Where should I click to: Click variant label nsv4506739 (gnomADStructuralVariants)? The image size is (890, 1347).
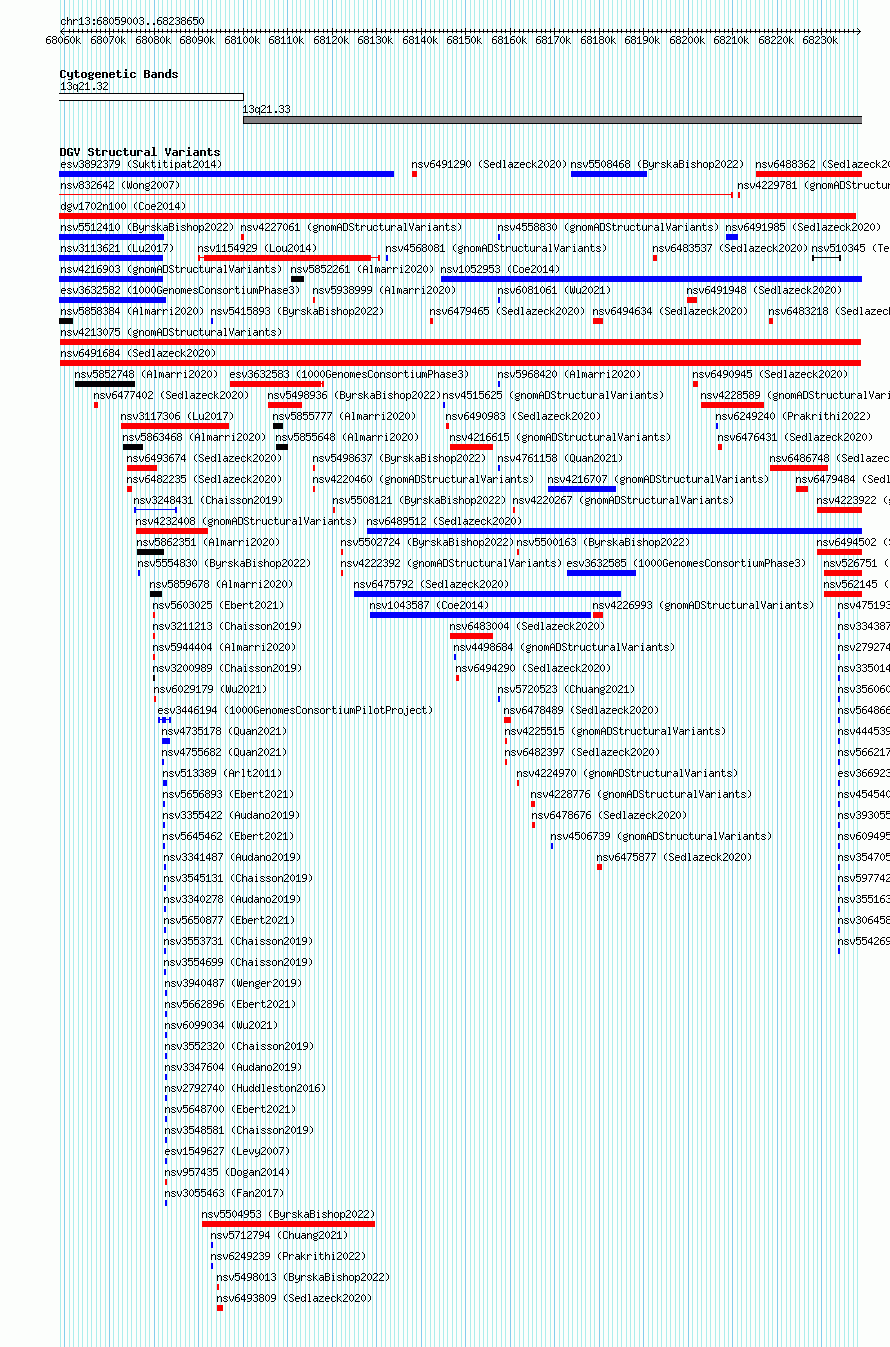tap(661, 836)
